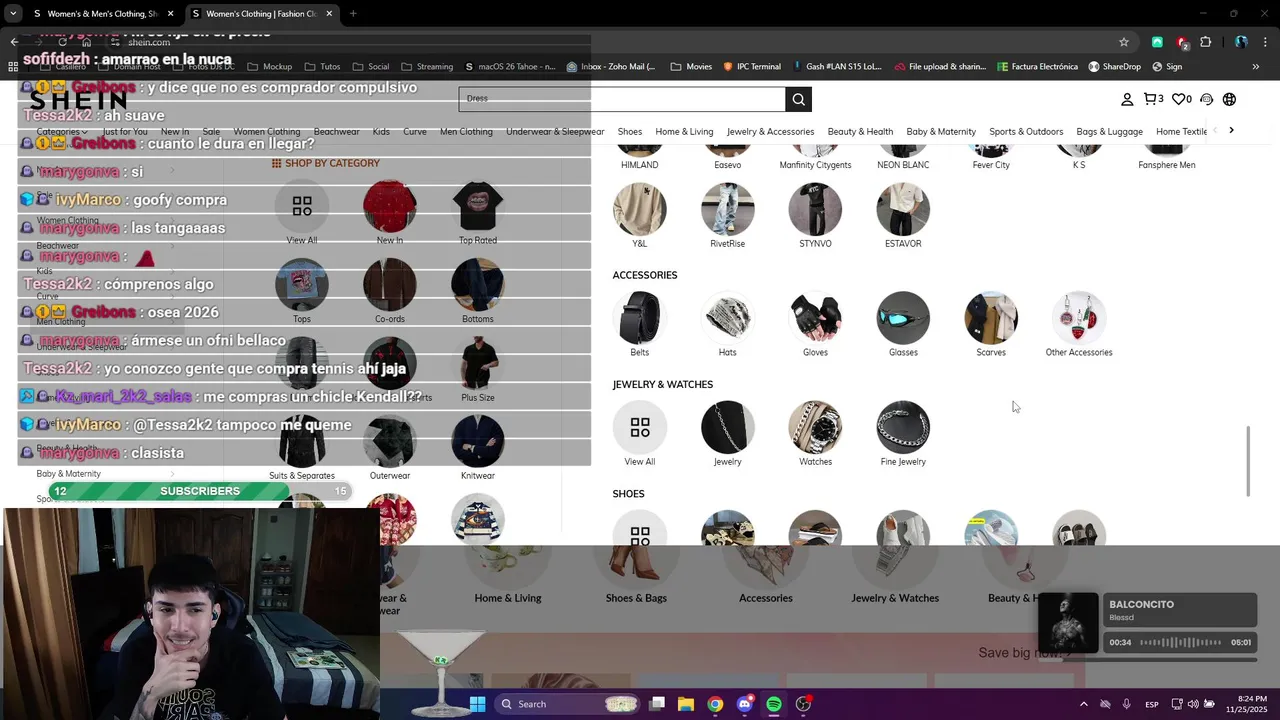Click the Glasses category icon

[903, 318]
